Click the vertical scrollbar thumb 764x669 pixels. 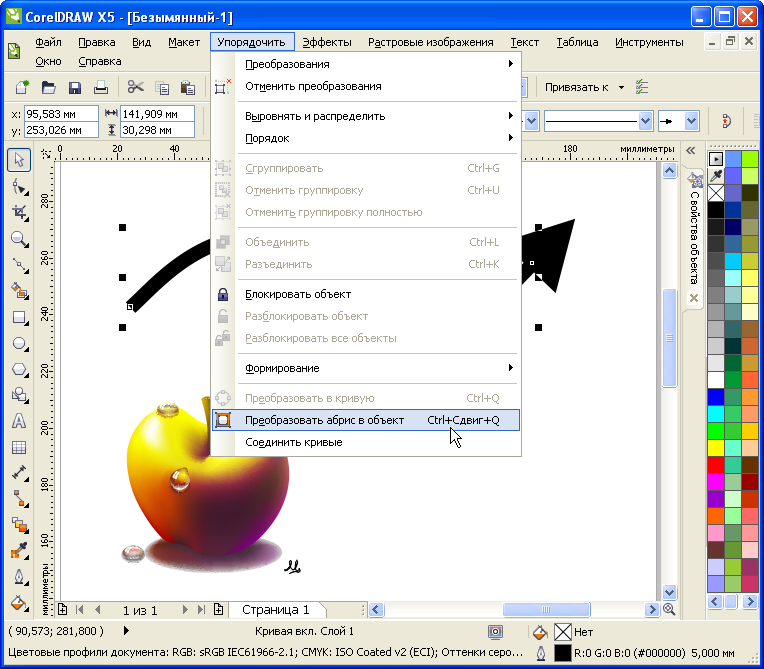pos(669,338)
